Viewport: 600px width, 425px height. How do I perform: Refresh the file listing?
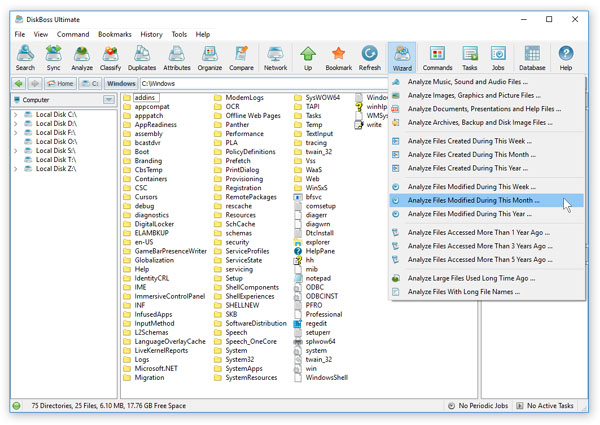(370, 58)
